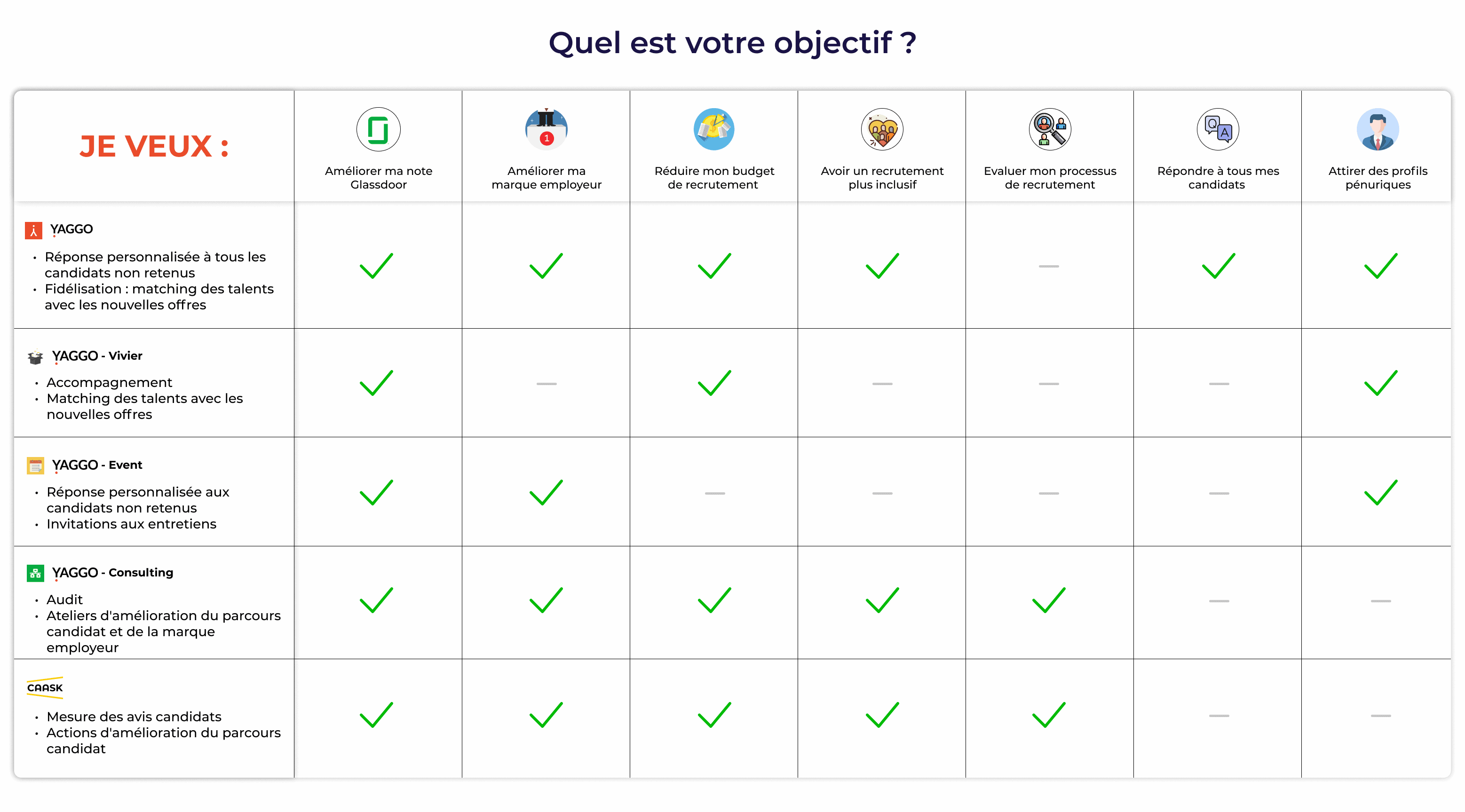Click the YAGGO Vivier box icon
1465x812 pixels.
(35, 356)
